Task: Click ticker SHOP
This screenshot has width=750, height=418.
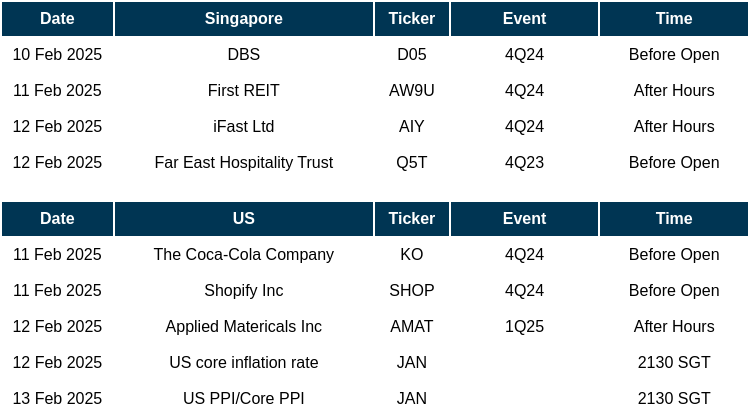Action: [x=411, y=291]
